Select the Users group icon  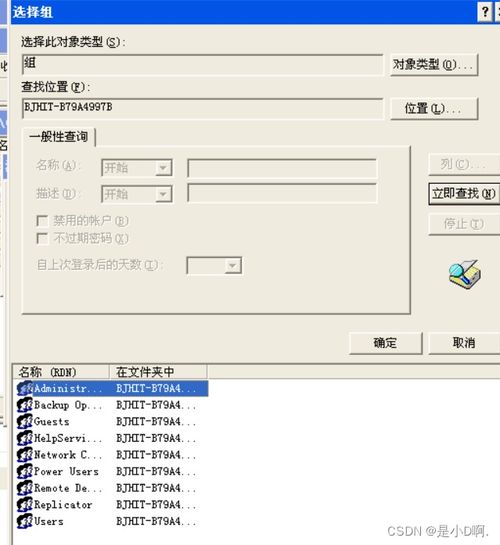pos(25,521)
